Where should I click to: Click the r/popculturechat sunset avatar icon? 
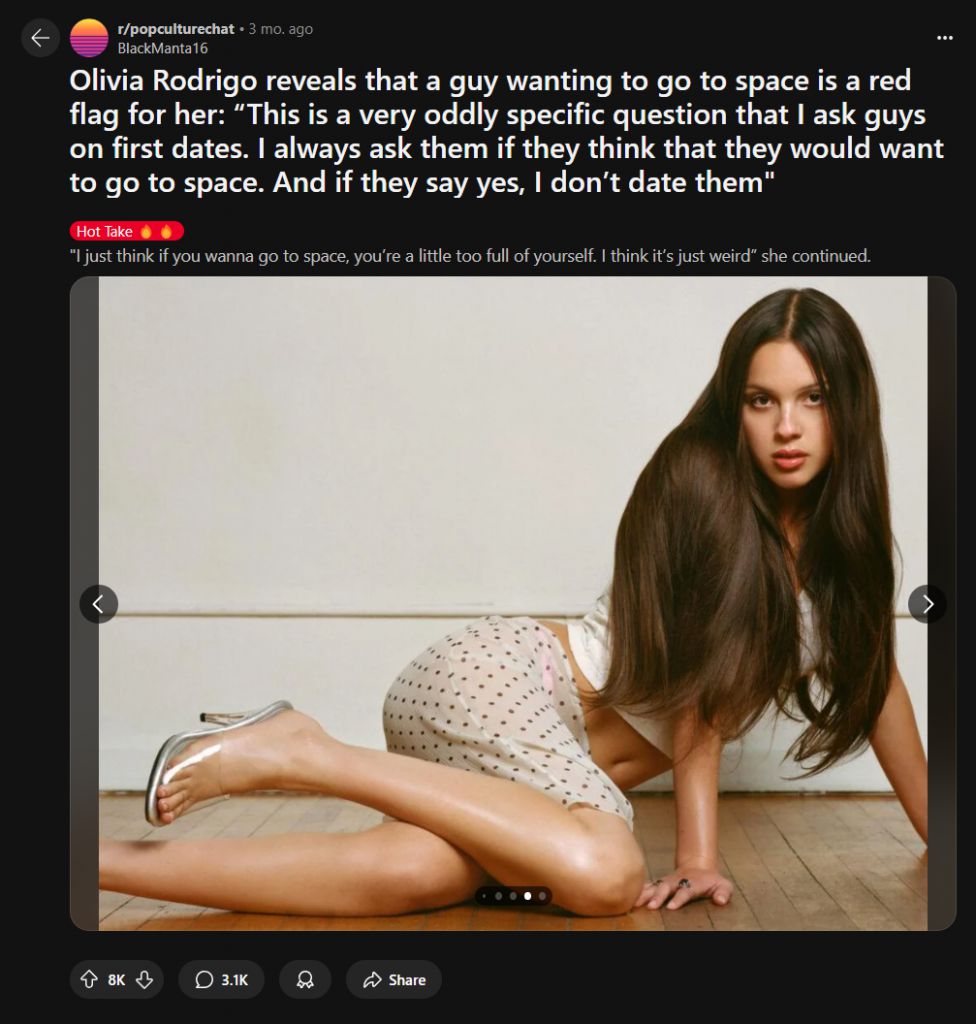click(89, 38)
